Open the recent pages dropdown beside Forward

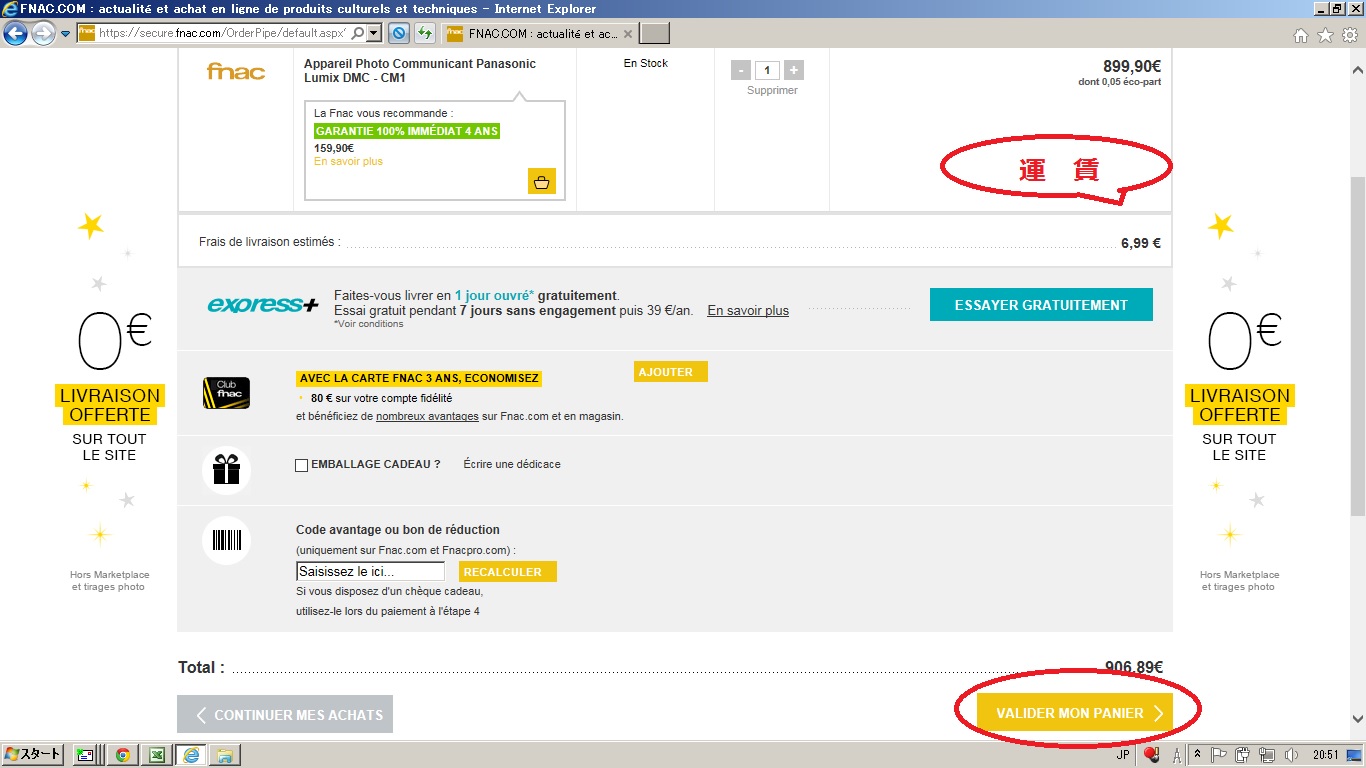coord(65,34)
